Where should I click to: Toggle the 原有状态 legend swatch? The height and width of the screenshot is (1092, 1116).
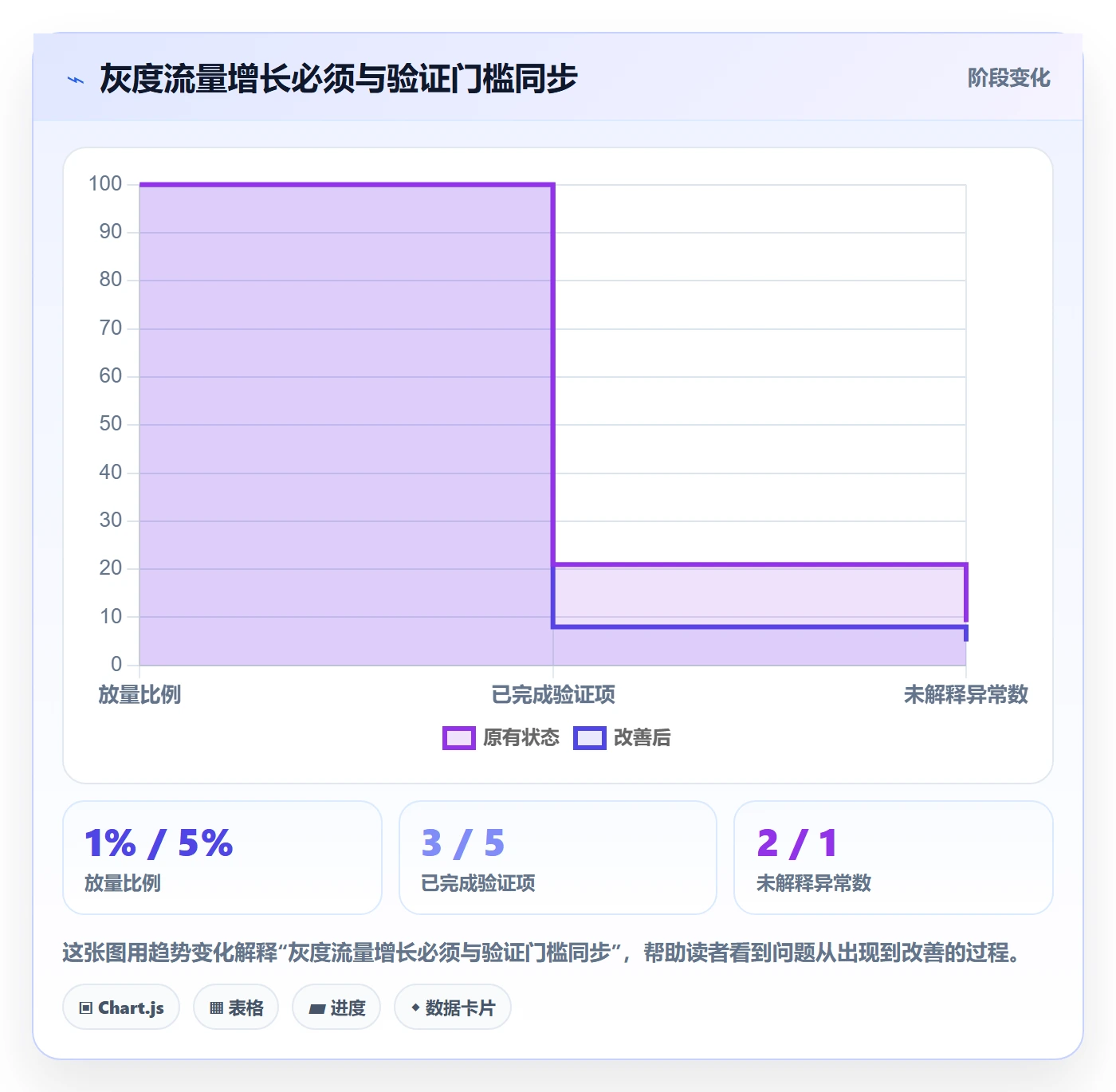coord(459,738)
